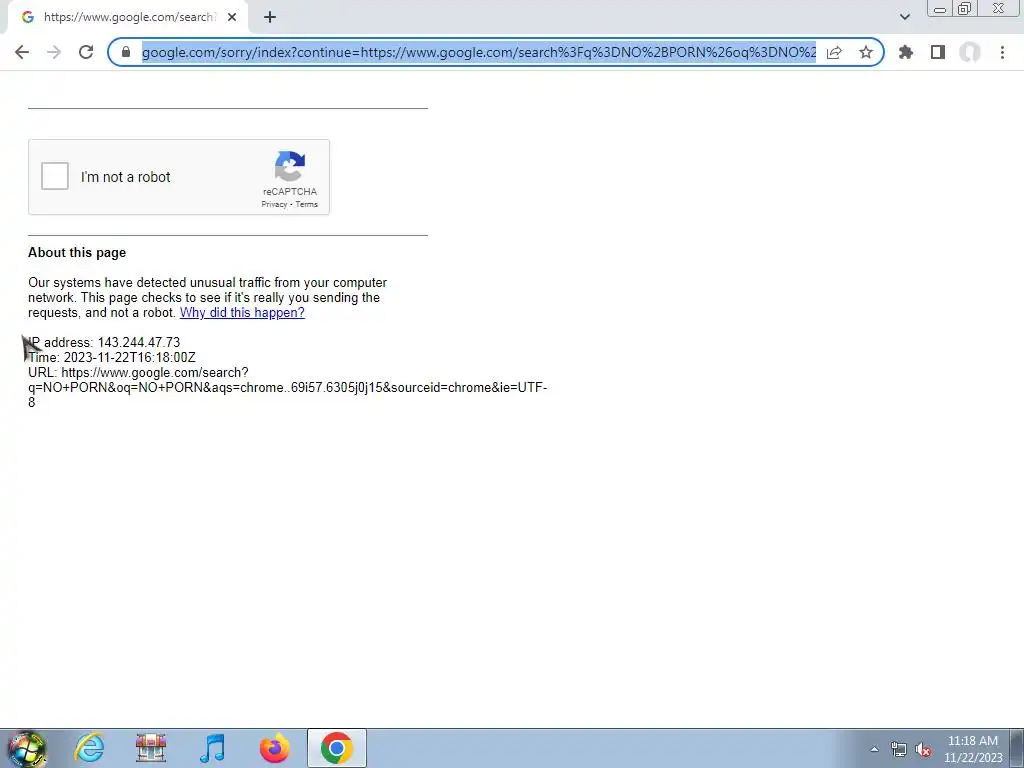The image size is (1024, 768).
Task: Open the Why did this happen? link
Action: click(x=242, y=312)
